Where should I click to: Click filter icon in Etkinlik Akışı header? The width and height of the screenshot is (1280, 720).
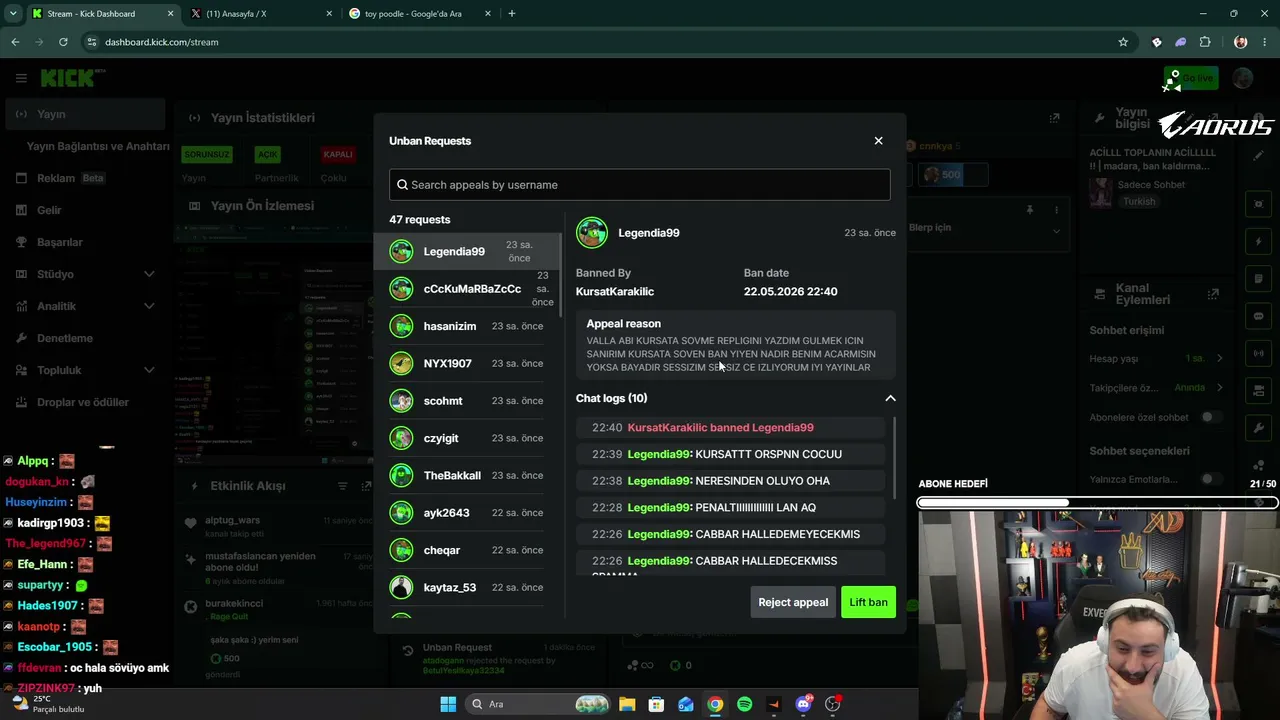point(342,486)
